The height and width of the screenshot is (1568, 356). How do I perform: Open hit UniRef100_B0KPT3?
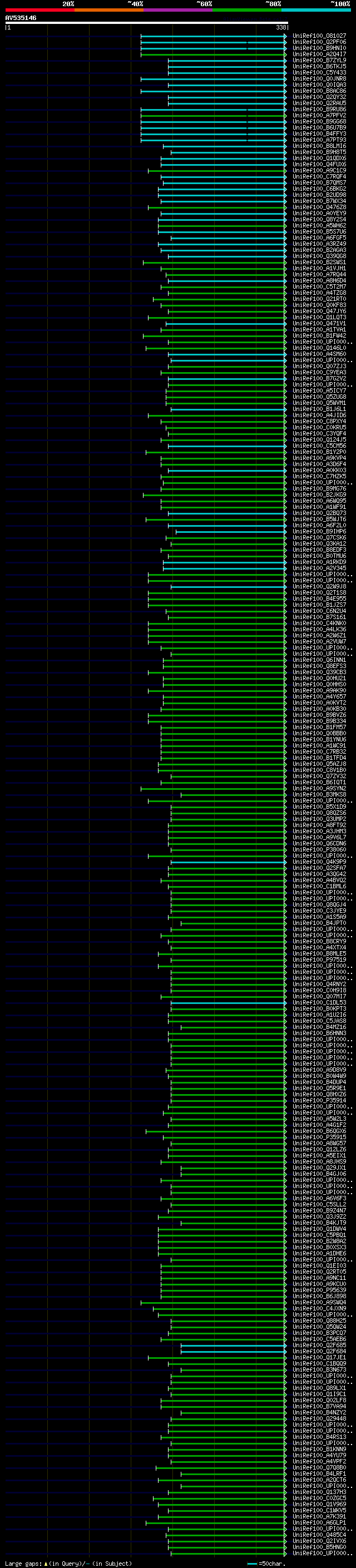[x=319, y=1008]
